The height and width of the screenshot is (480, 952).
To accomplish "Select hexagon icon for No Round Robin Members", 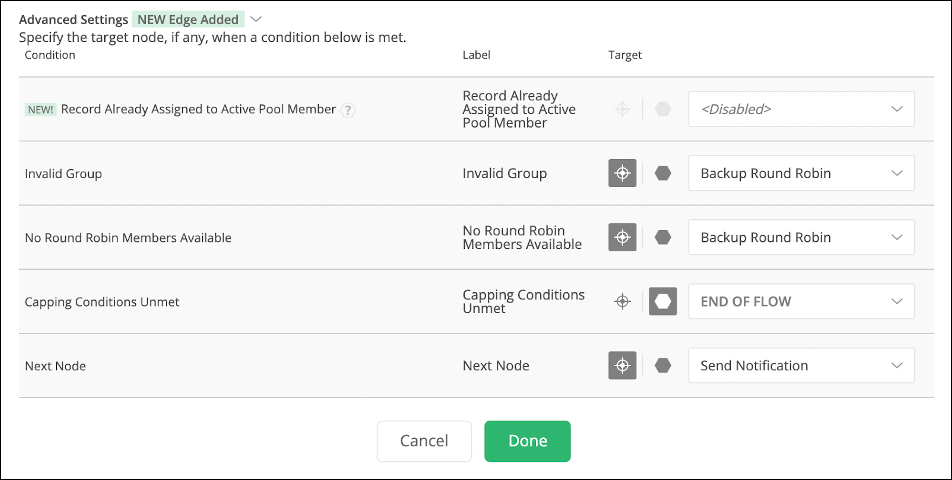I will click(662, 237).
